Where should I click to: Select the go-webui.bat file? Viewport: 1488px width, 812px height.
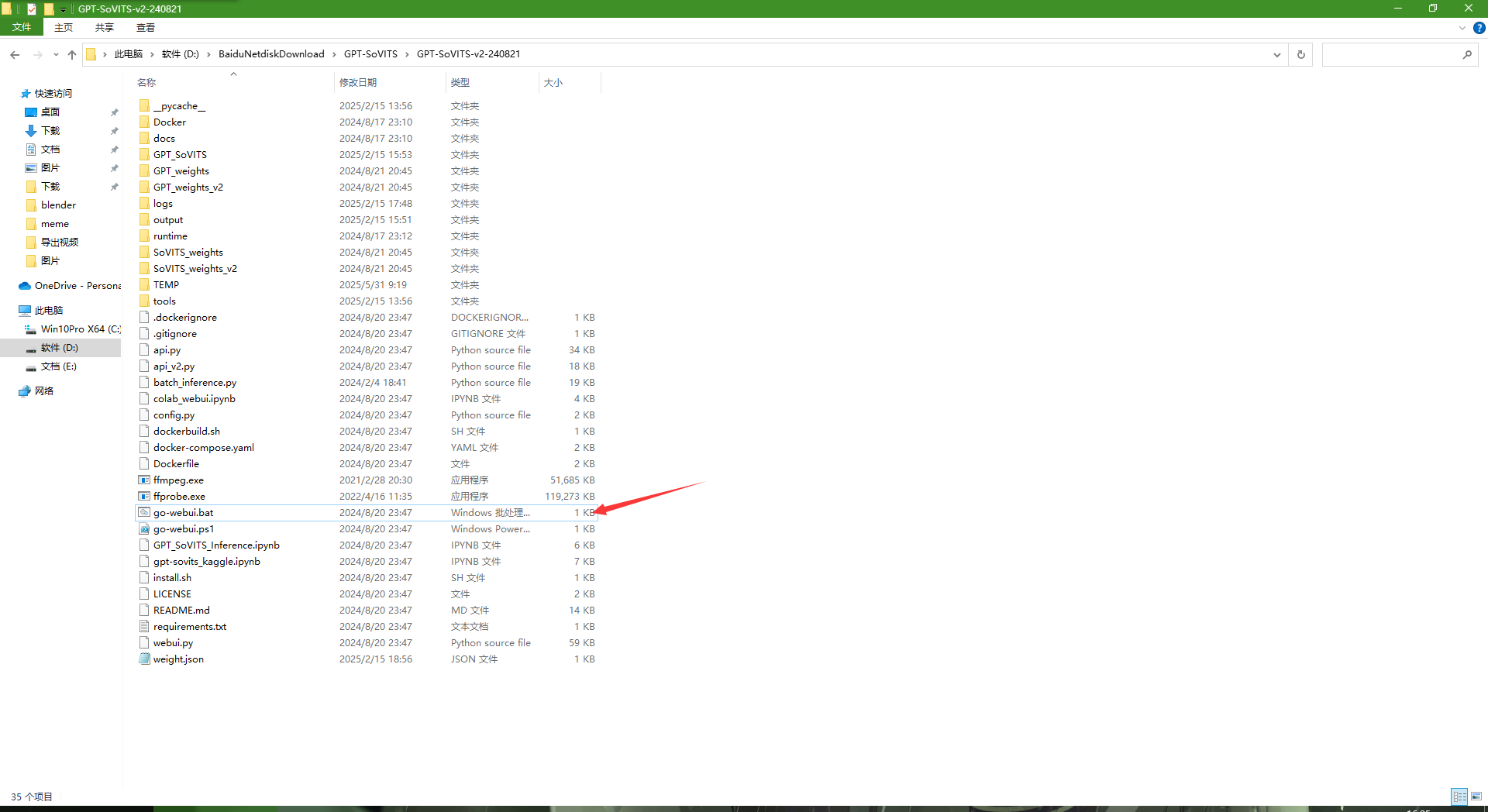[183, 513]
